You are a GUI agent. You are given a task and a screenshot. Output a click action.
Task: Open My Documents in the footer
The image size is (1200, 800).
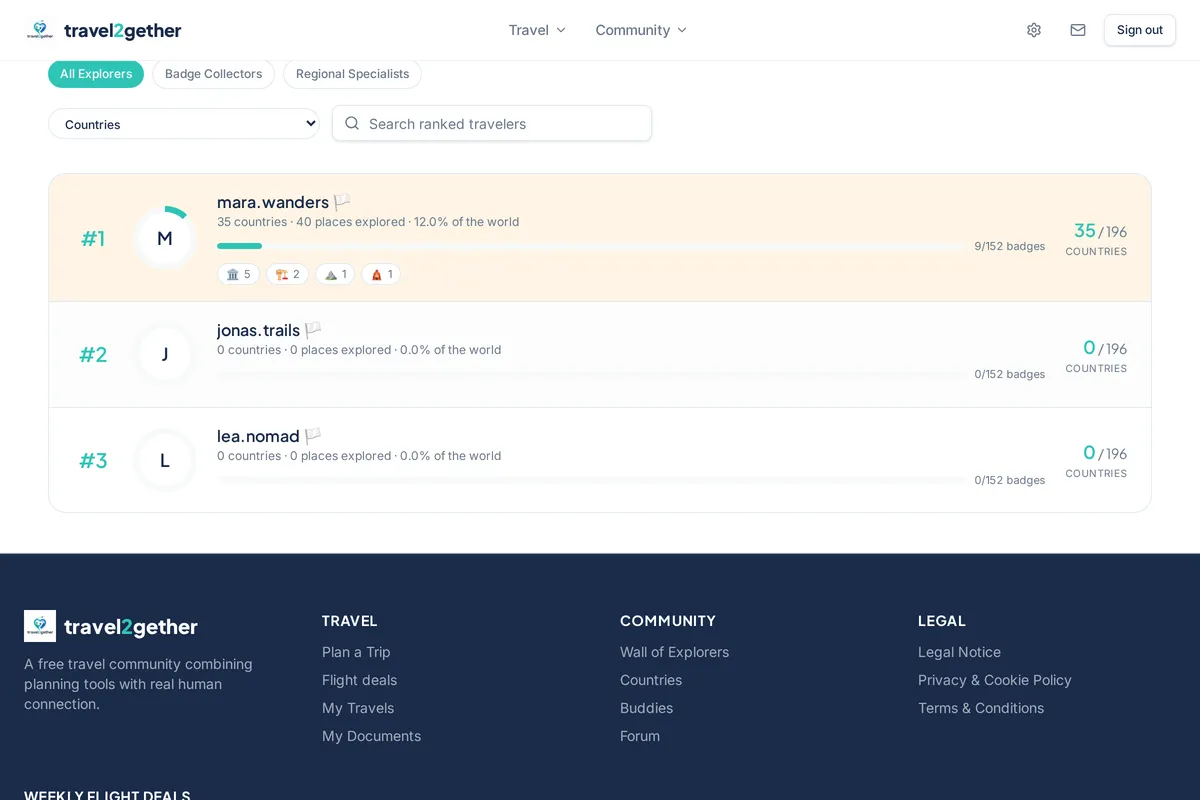(x=371, y=736)
